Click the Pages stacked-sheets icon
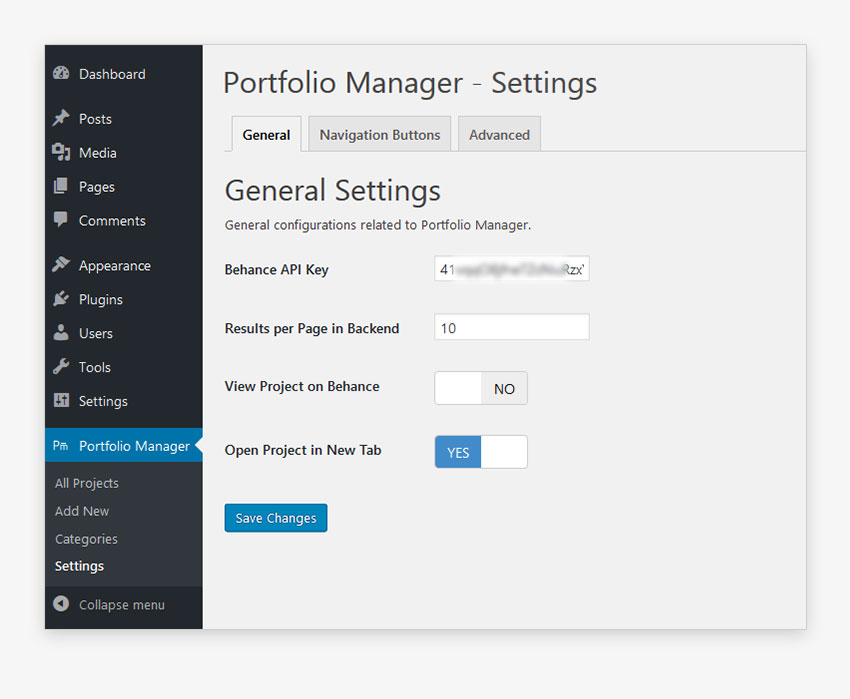This screenshot has height=699, width=850. (x=61, y=186)
